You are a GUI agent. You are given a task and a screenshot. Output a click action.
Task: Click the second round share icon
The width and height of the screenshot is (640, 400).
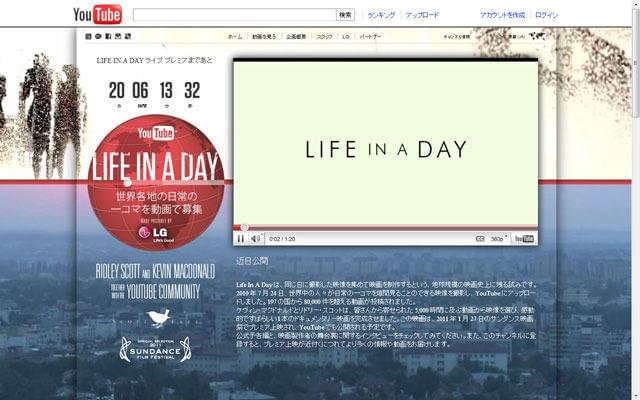coord(98,36)
